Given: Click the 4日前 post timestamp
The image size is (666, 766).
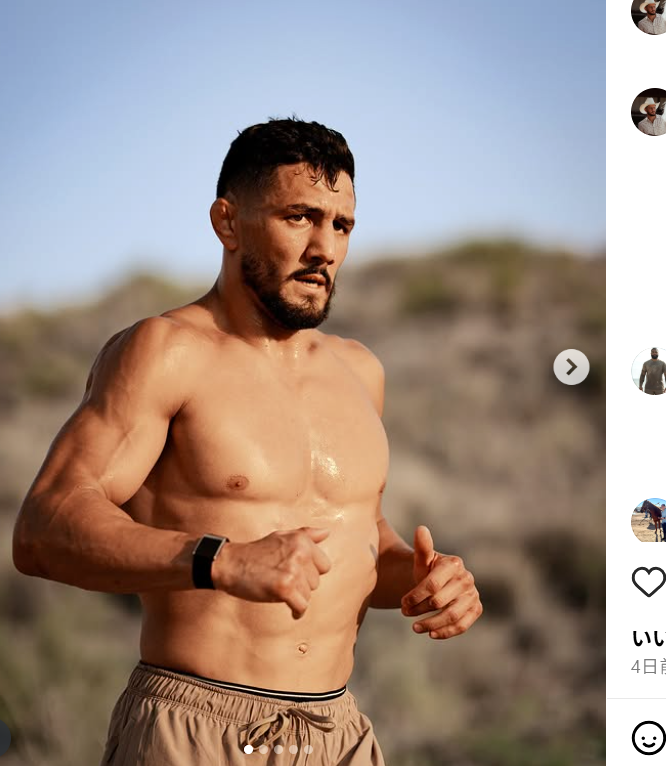Looking at the screenshot, I should [649, 666].
